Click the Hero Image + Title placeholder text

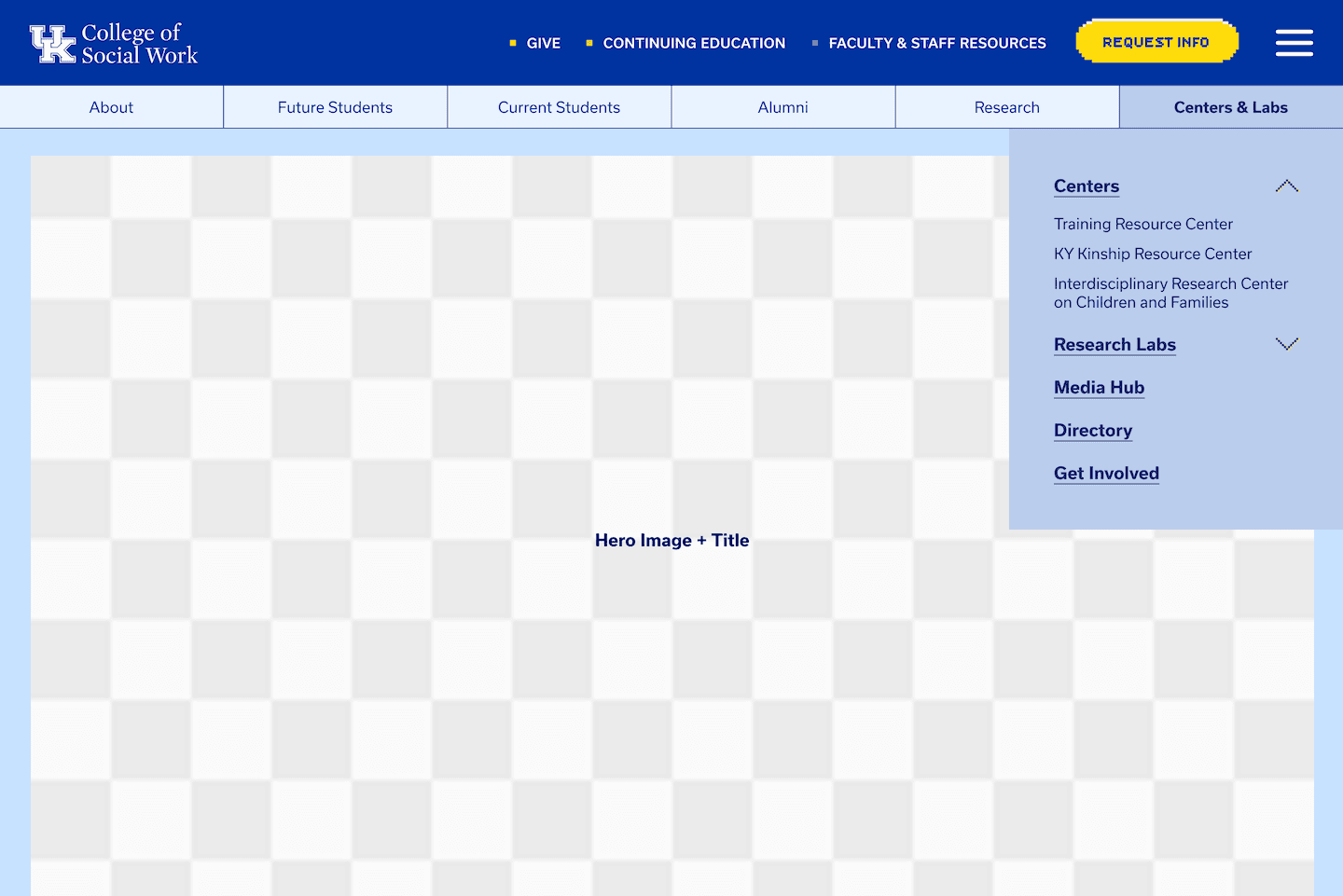coord(672,540)
